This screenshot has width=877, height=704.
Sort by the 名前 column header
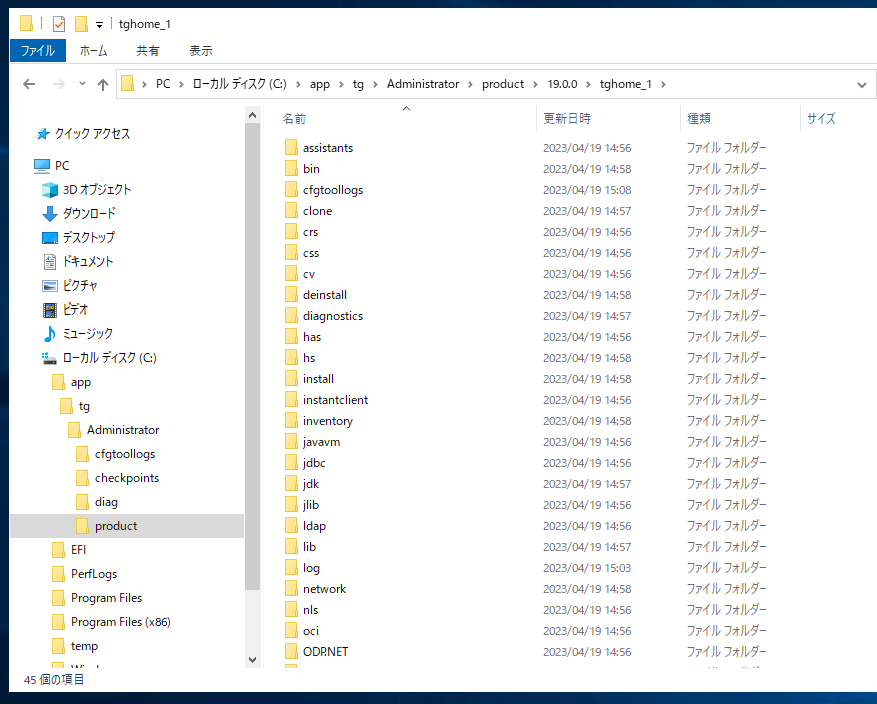click(294, 119)
